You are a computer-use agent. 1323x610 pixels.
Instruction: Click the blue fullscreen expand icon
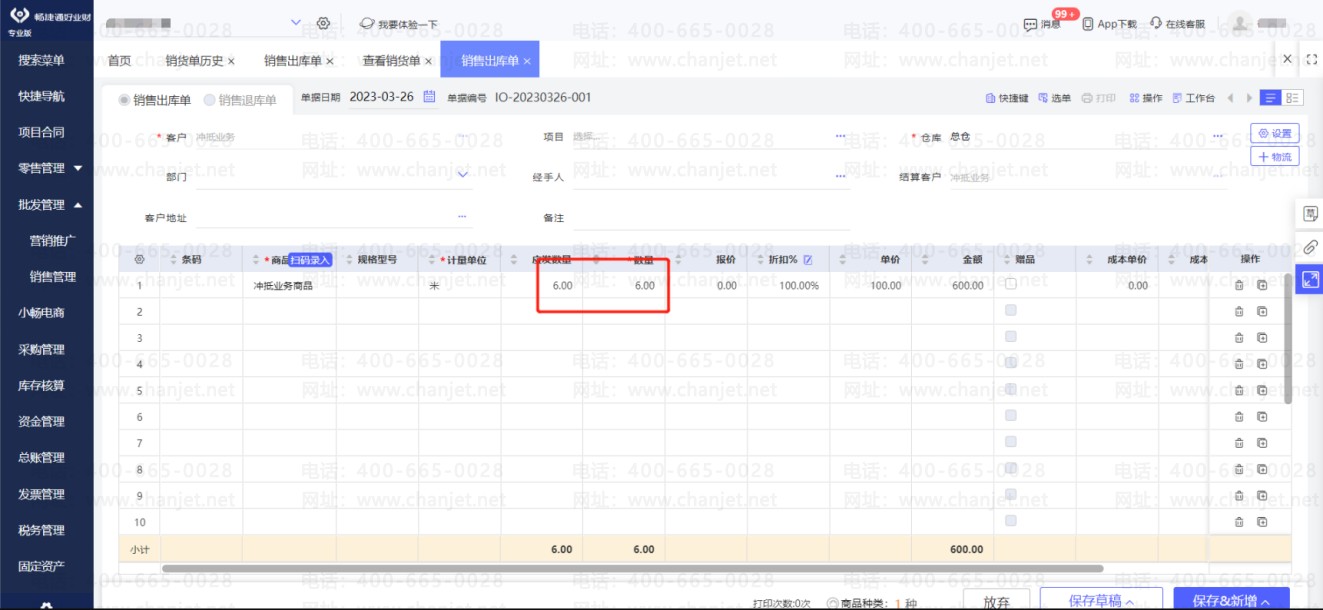point(1309,280)
